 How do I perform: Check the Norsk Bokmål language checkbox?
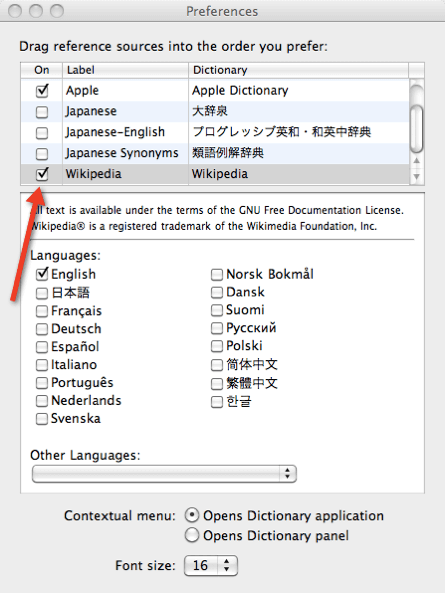[x=217, y=275]
